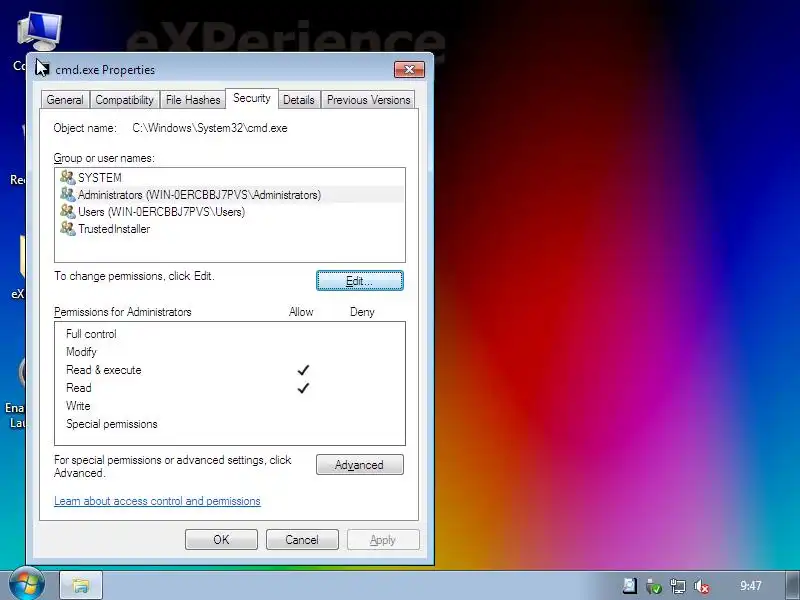Image resolution: width=800 pixels, height=600 pixels.
Task: Open the General tab
Action: coord(65,99)
